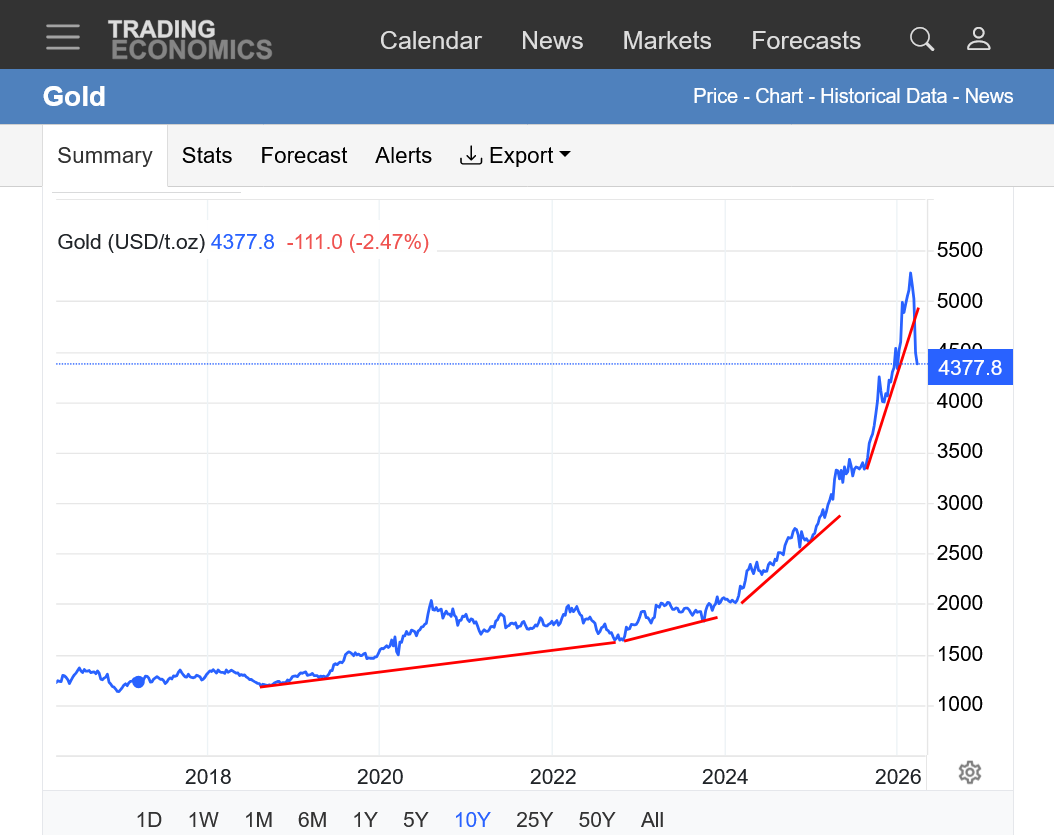This screenshot has width=1054, height=835.
Task: Click the search magnifier icon
Action: (921, 39)
